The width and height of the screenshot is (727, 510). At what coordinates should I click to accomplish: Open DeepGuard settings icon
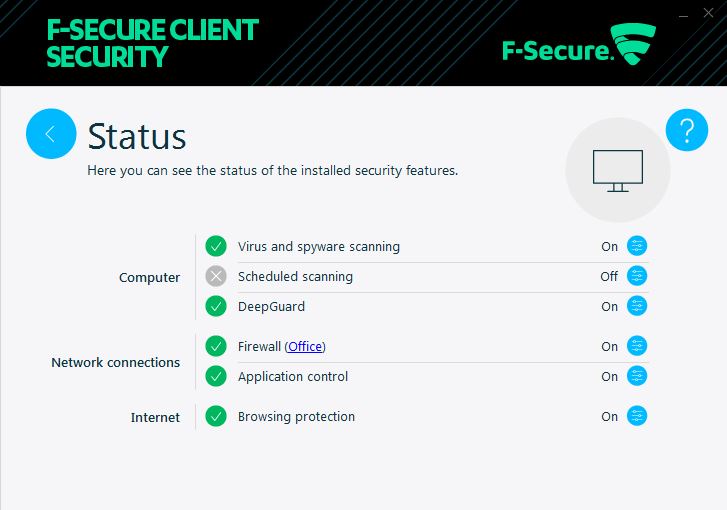tap(637, 306)
